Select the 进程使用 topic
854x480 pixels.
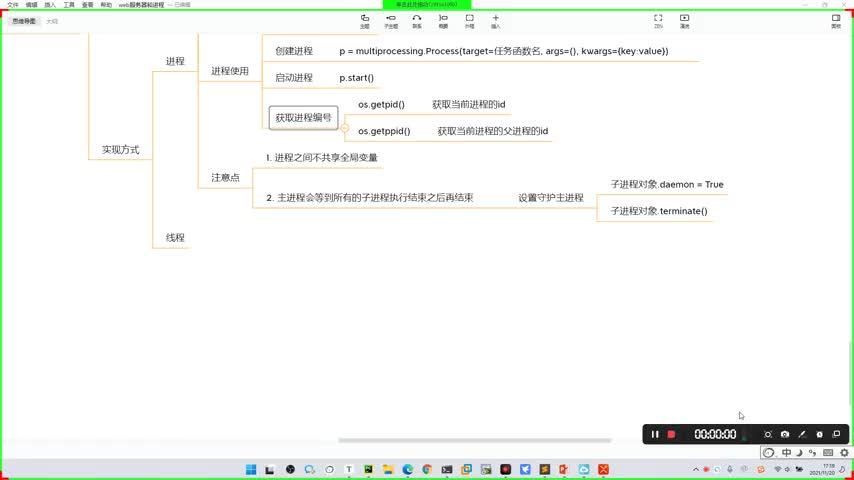click(230, 71)
